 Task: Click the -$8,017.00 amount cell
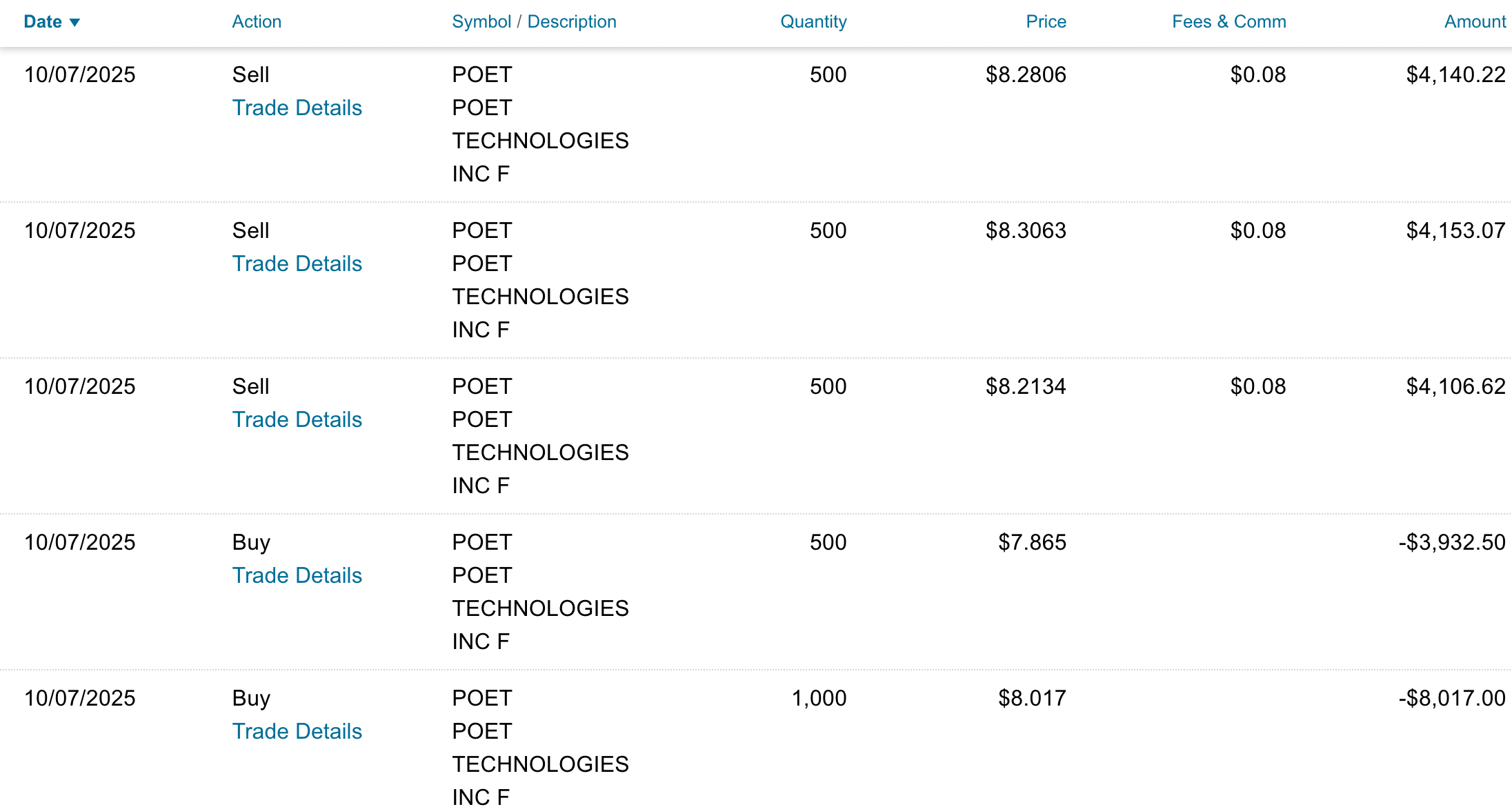click(x=1451, y=698)
